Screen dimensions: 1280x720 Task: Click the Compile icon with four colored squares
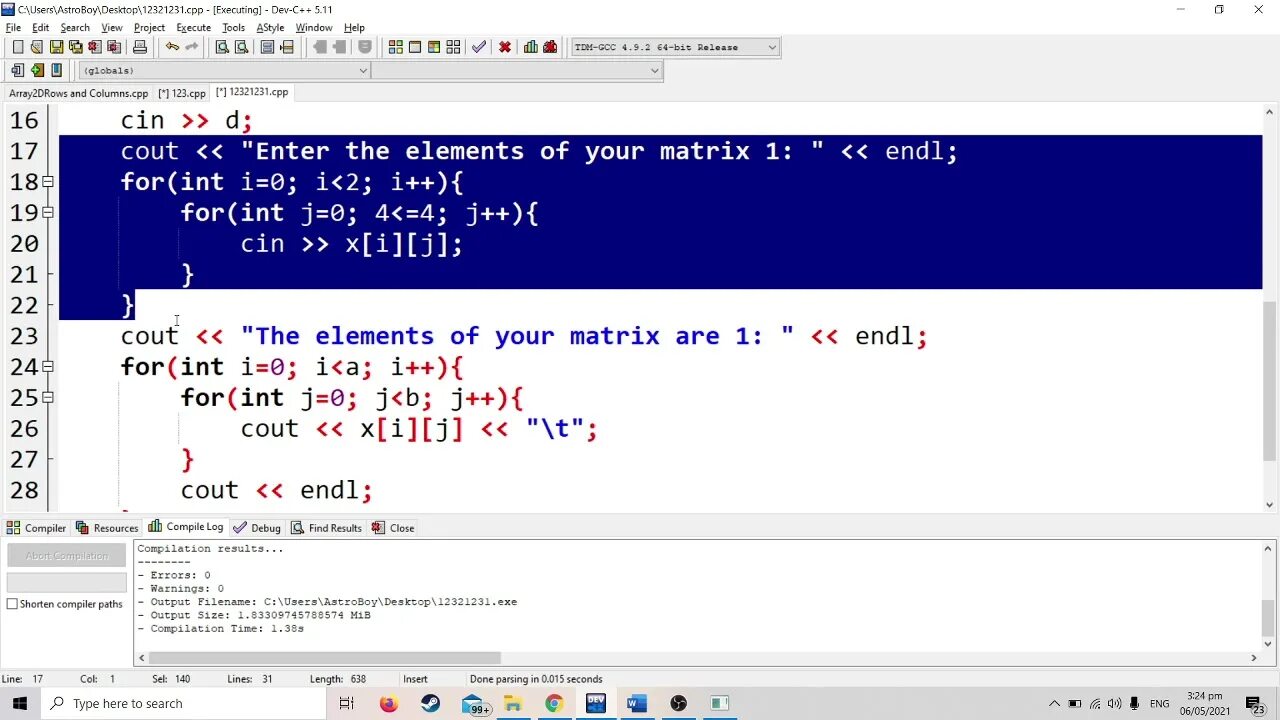click(396, 47)
